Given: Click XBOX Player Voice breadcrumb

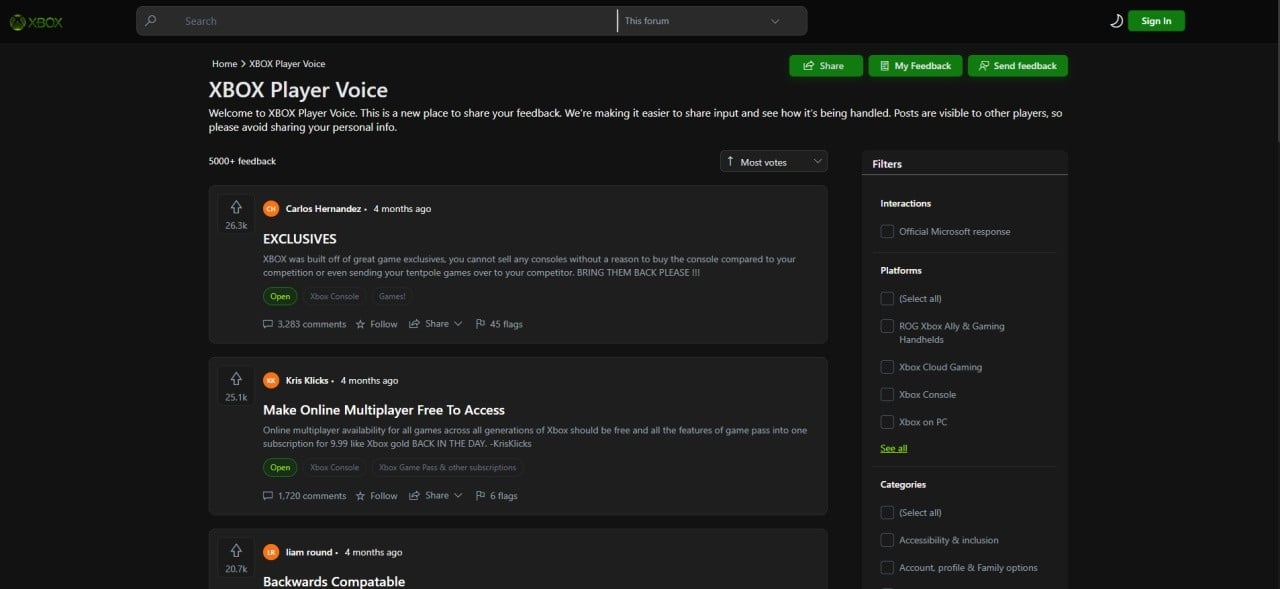Looking at the screenshot, I should pos(287,64).
